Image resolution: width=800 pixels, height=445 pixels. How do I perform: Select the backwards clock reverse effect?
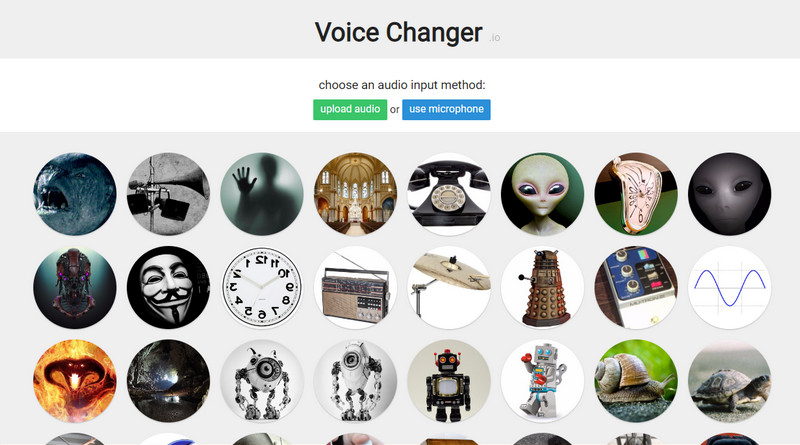(262, 287)
